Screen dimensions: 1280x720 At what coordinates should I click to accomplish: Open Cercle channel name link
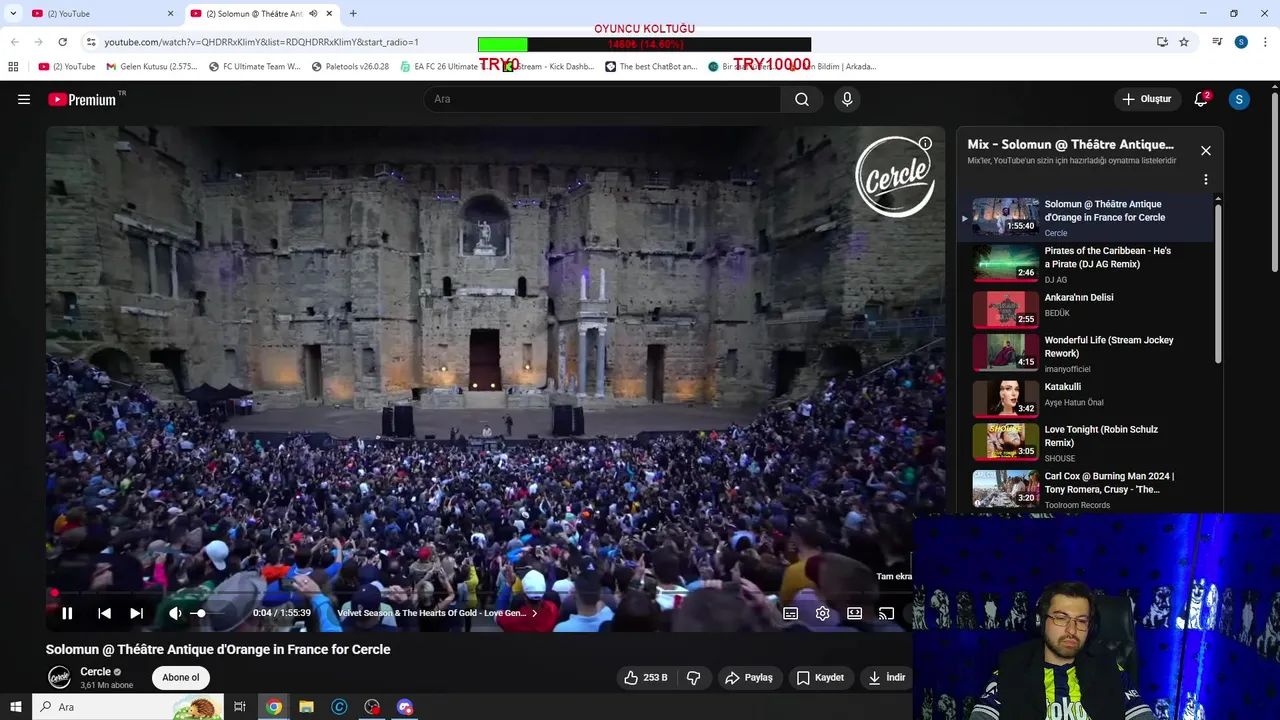pyautogui.click(x=95, y=672)
